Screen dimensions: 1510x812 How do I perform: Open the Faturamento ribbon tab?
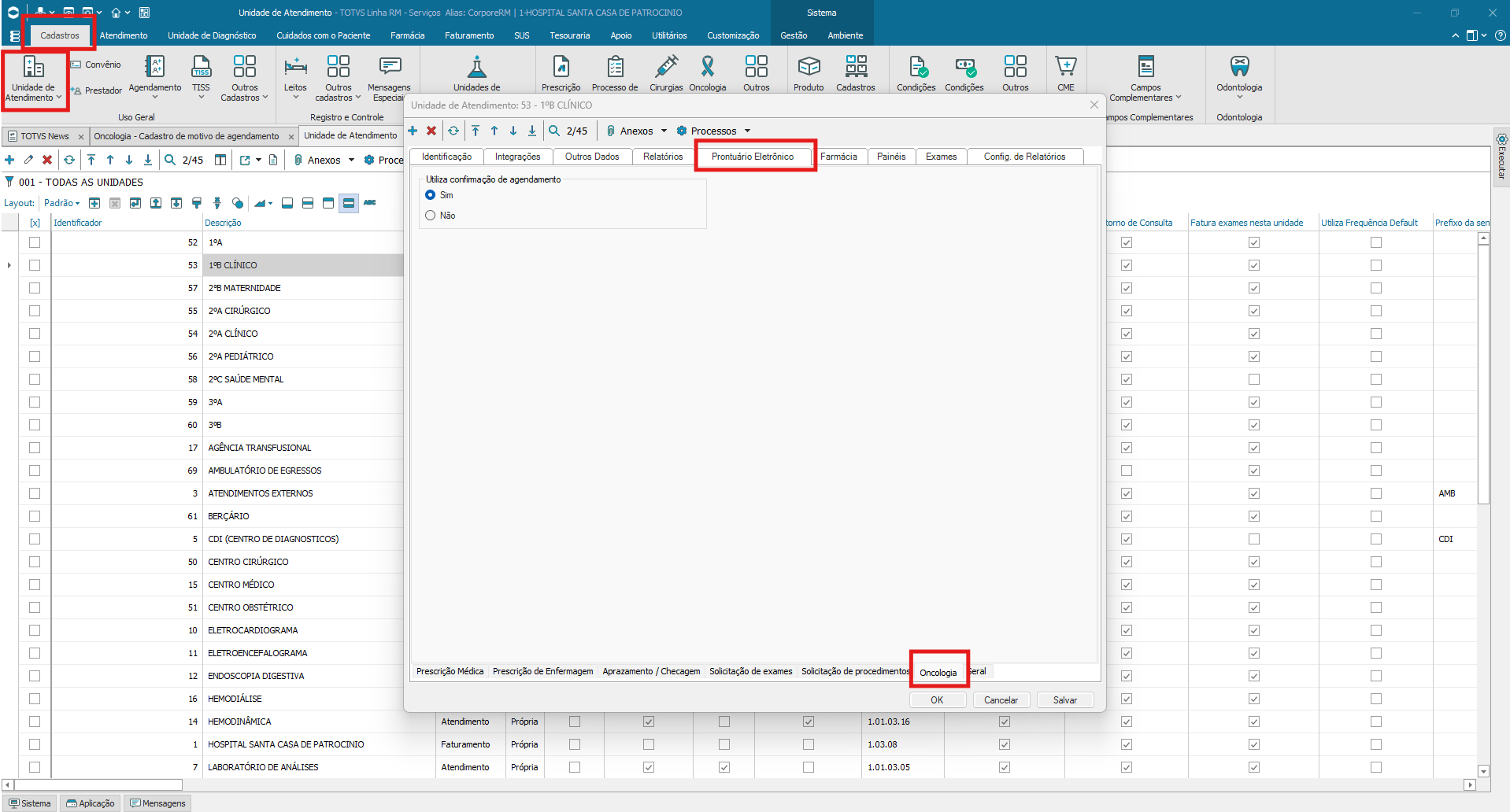(x=469, y=35)
